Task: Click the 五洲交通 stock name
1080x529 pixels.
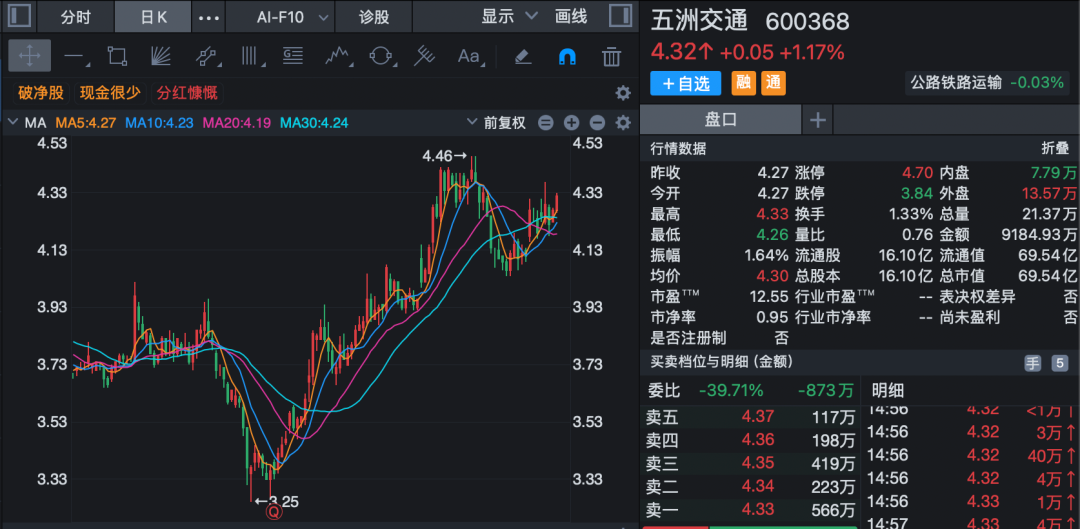Action: [700, 21]
